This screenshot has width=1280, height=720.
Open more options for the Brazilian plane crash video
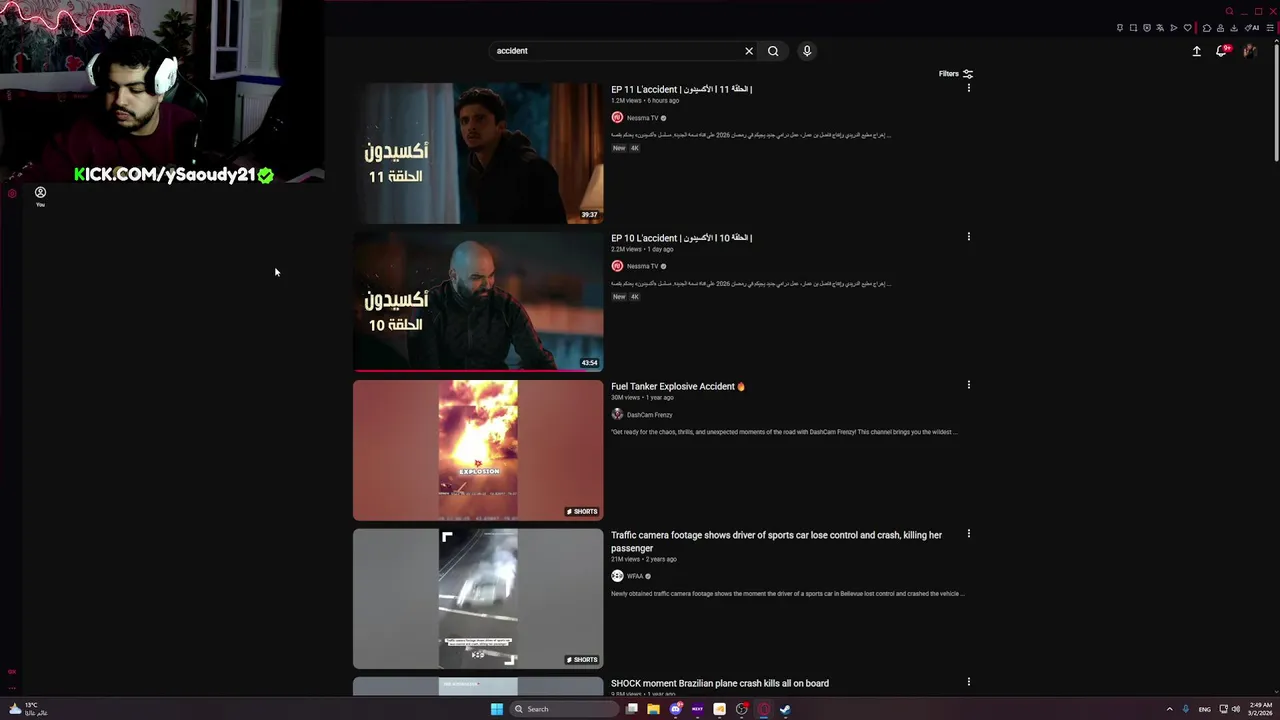(968, 682)
